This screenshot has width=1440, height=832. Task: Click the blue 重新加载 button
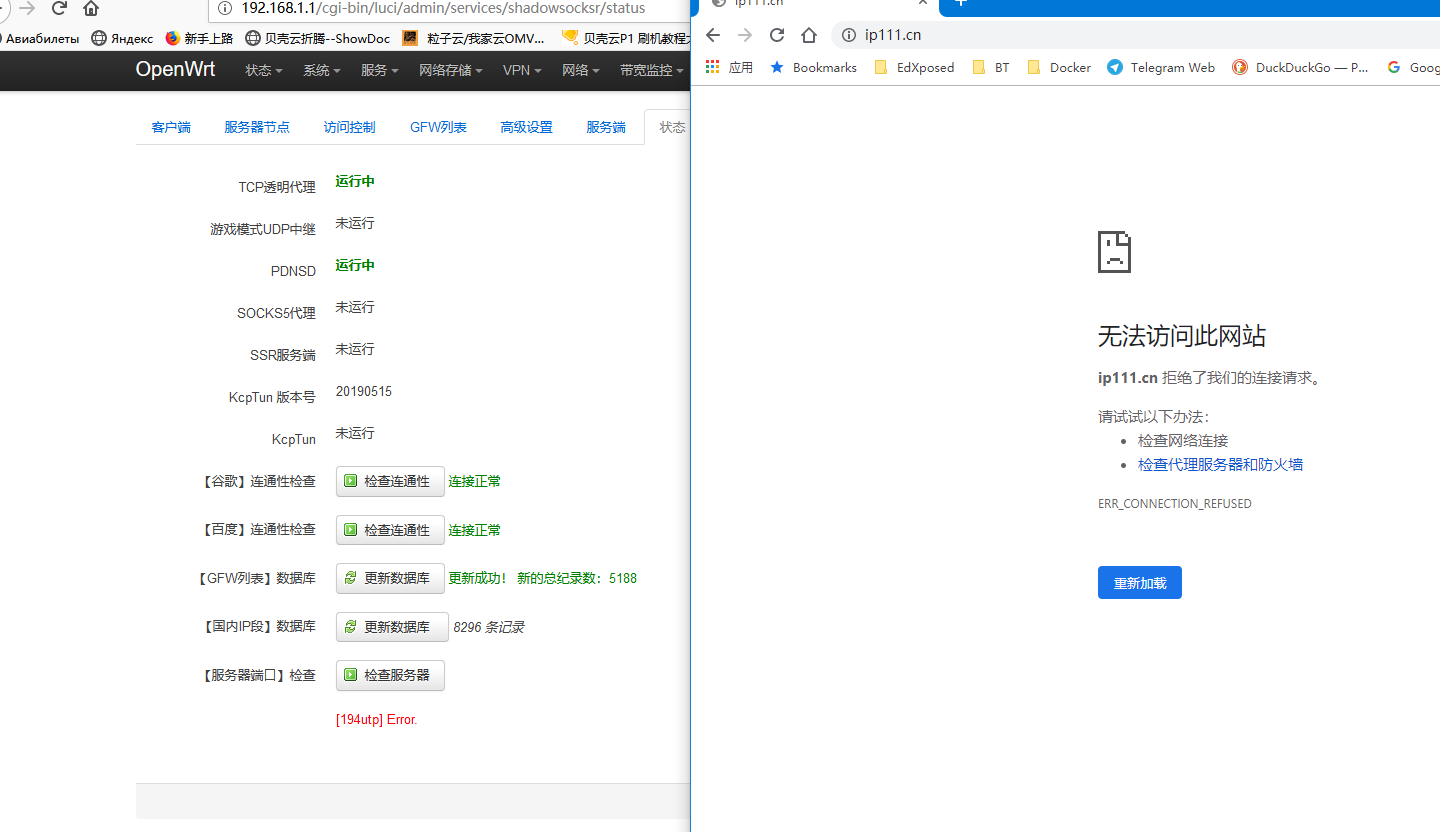point(1140,583)
